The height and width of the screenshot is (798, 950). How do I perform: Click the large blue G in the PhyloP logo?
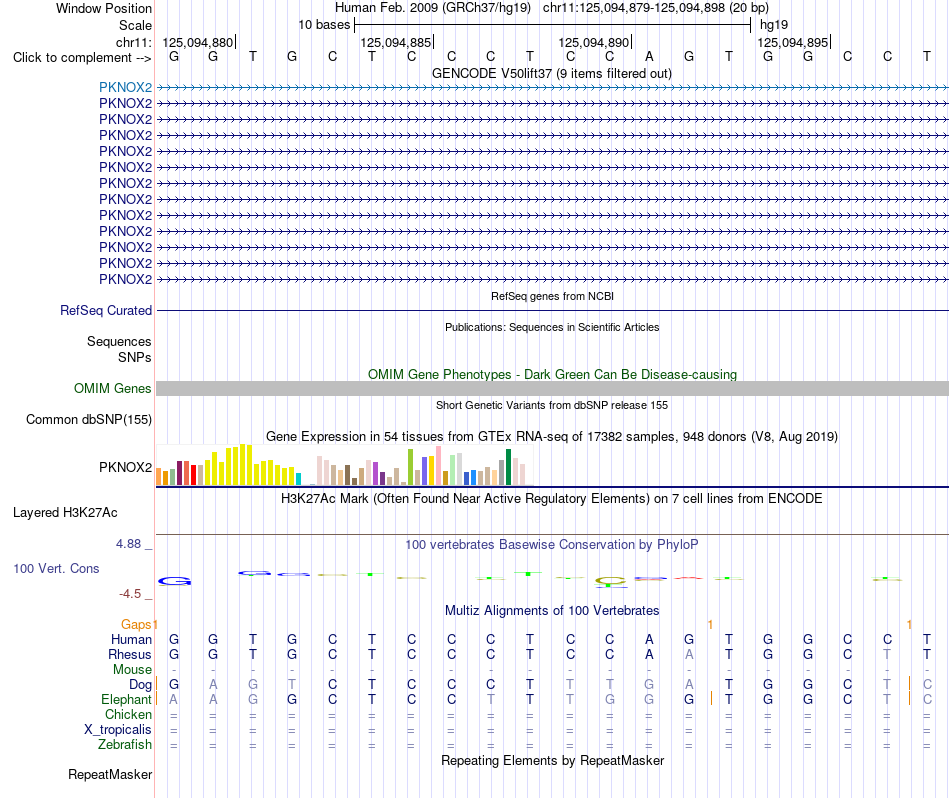pyautogui.click(x=174, y=582)
